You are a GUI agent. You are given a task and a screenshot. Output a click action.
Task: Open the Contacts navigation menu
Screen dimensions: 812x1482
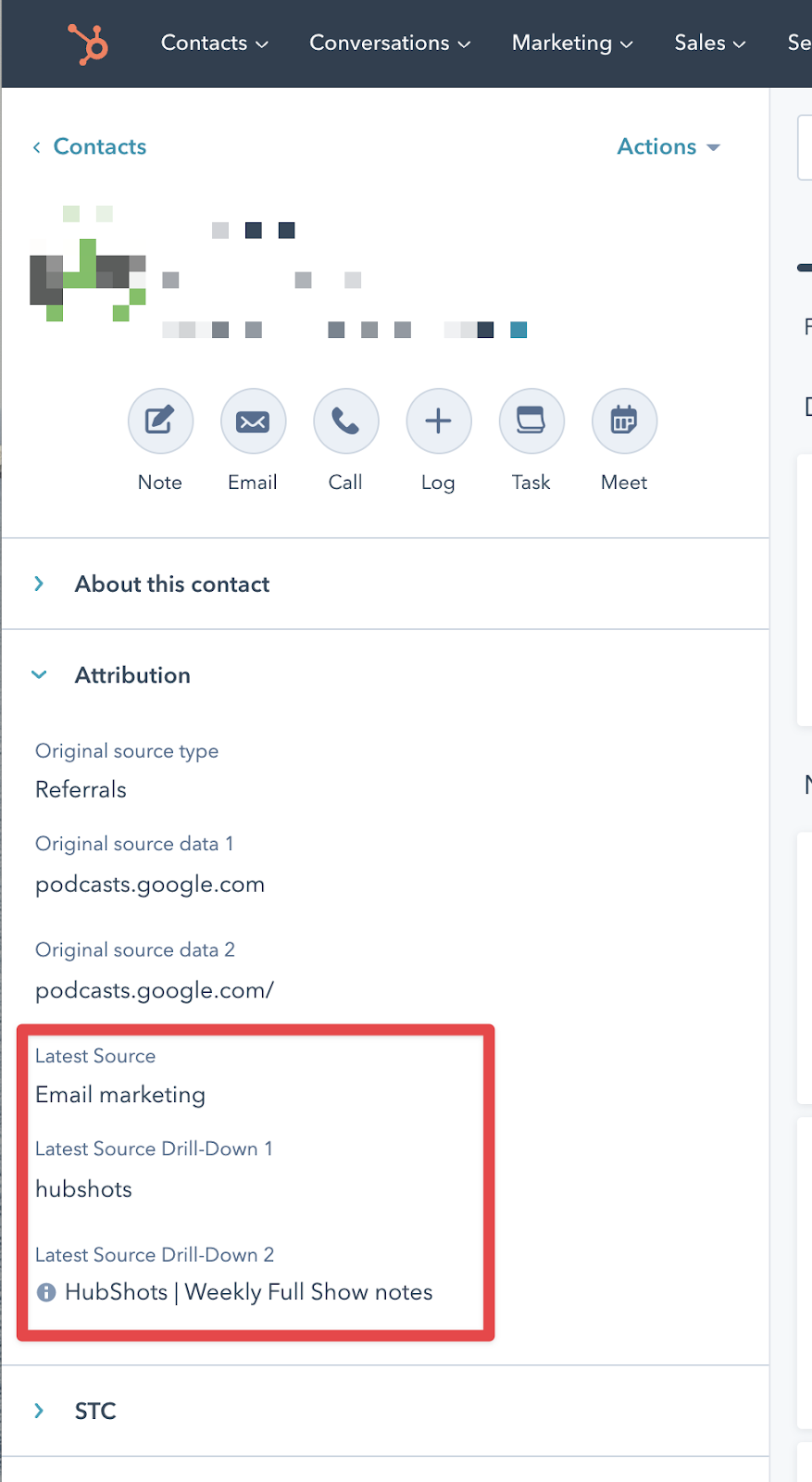click(215, 44)
